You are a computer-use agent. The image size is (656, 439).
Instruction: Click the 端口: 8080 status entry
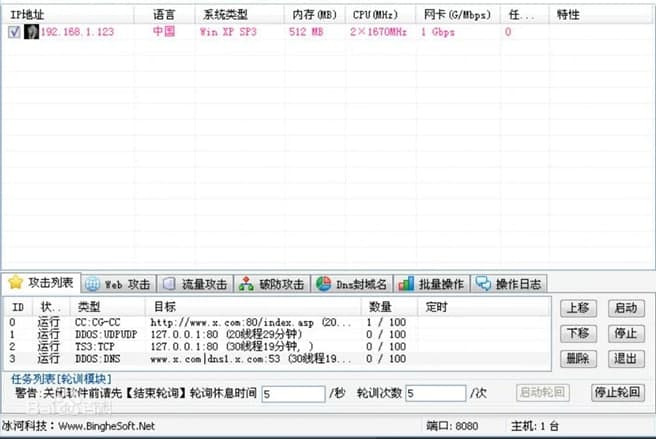tap(452, 426)
